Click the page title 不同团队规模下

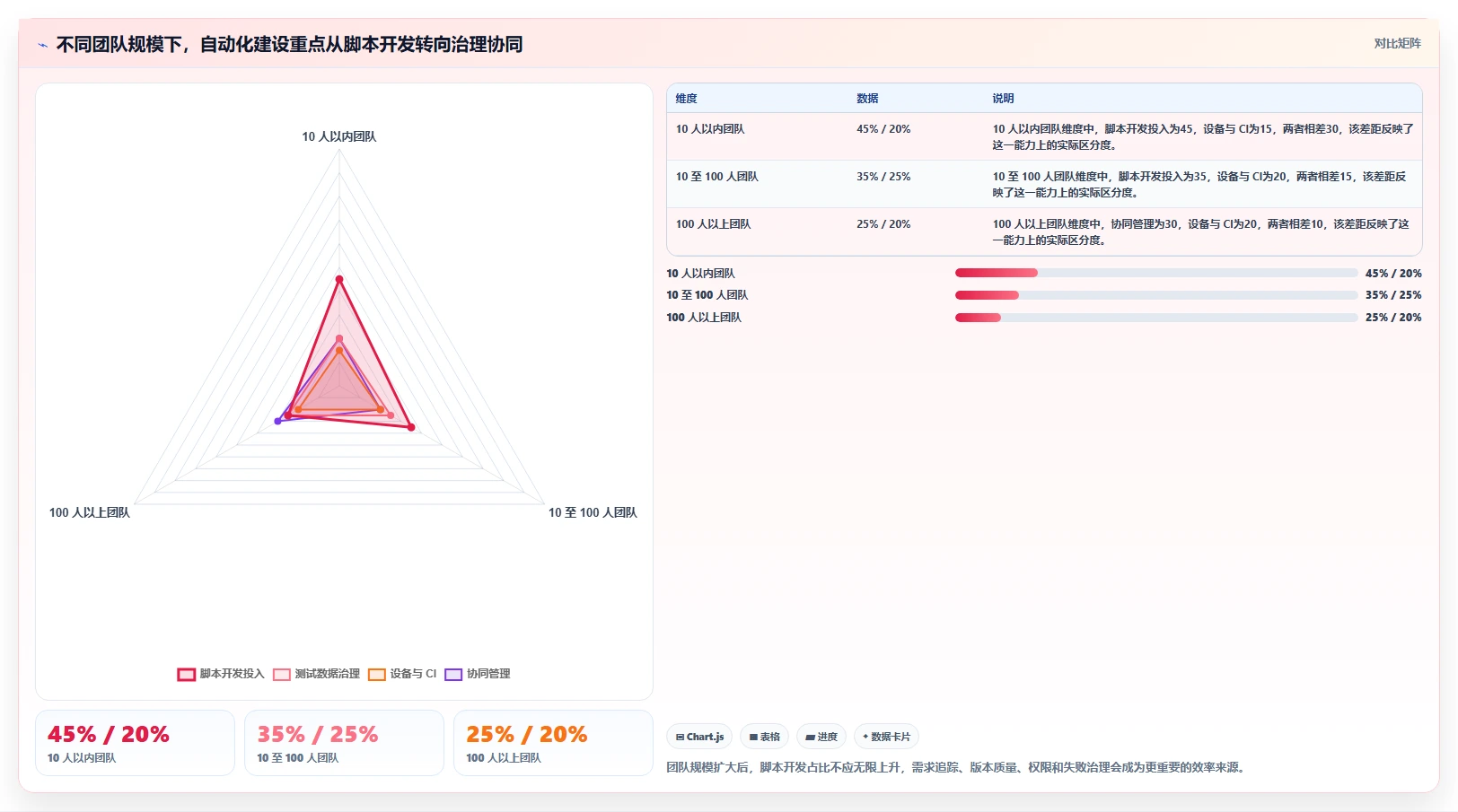pyautogui.click(x=289, y=44)
